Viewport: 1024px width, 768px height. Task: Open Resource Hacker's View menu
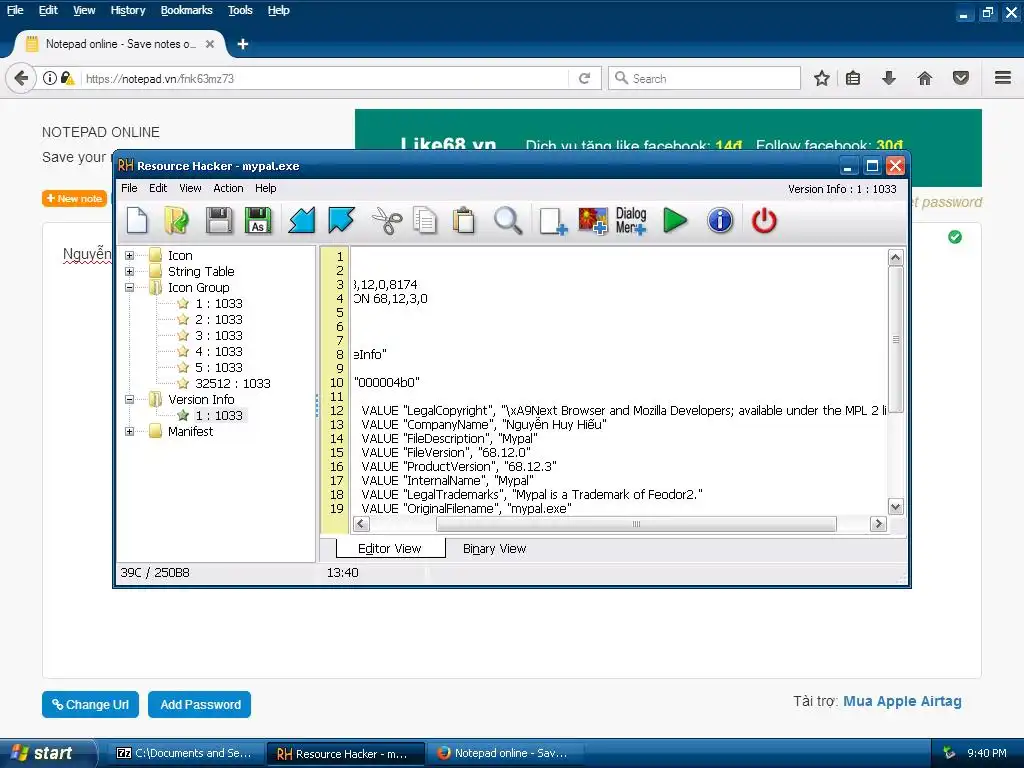coord(190,188)
